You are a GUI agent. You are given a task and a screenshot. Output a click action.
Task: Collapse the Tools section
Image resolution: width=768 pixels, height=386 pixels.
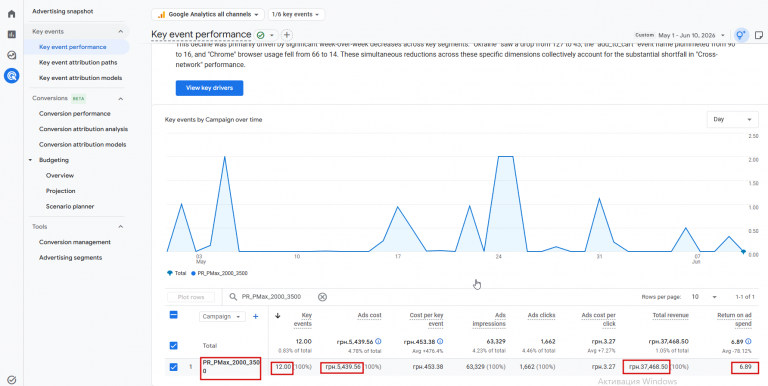(x=120, y=227)
